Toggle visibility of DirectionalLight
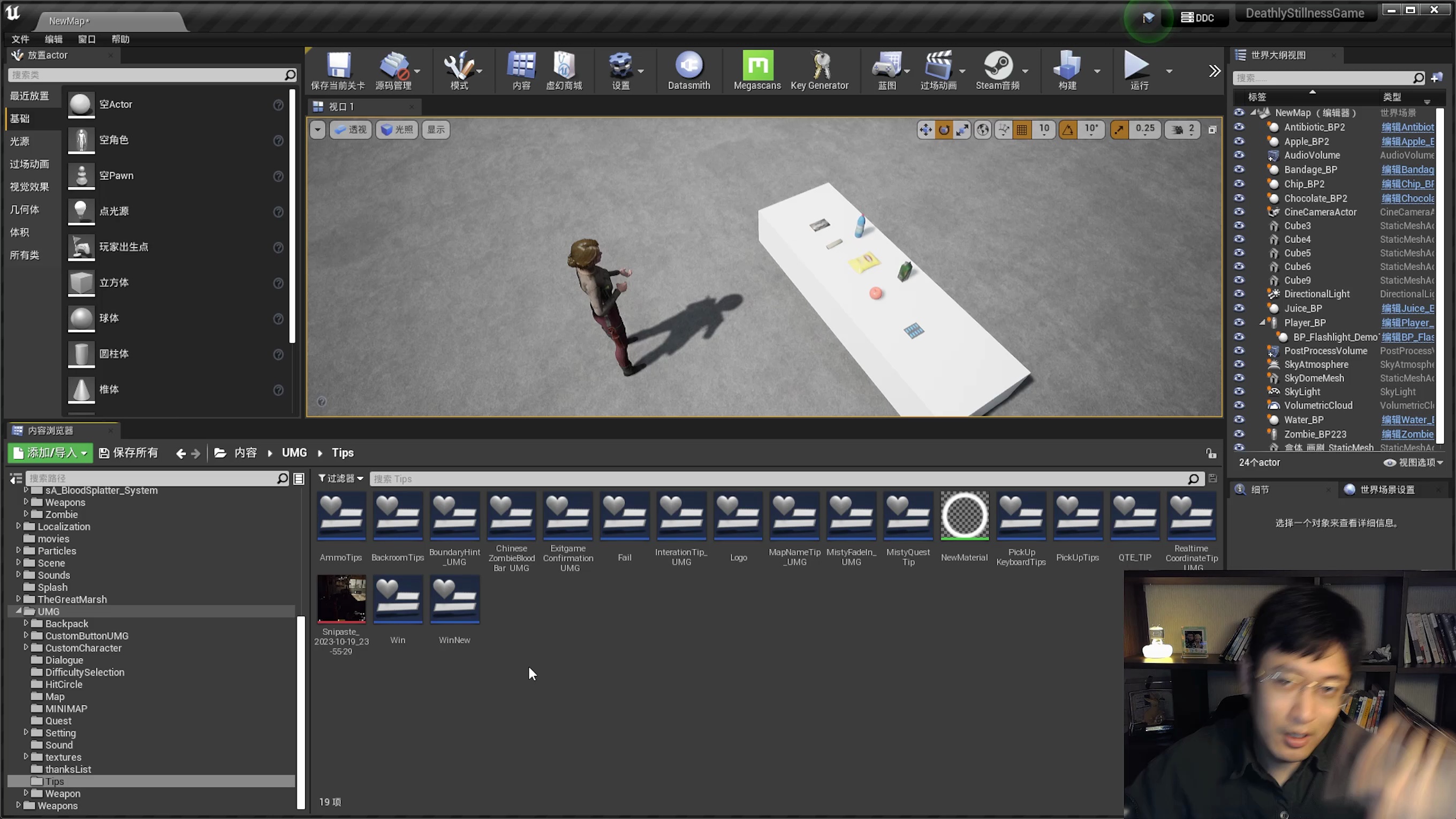 click(x=1239, y=294)
